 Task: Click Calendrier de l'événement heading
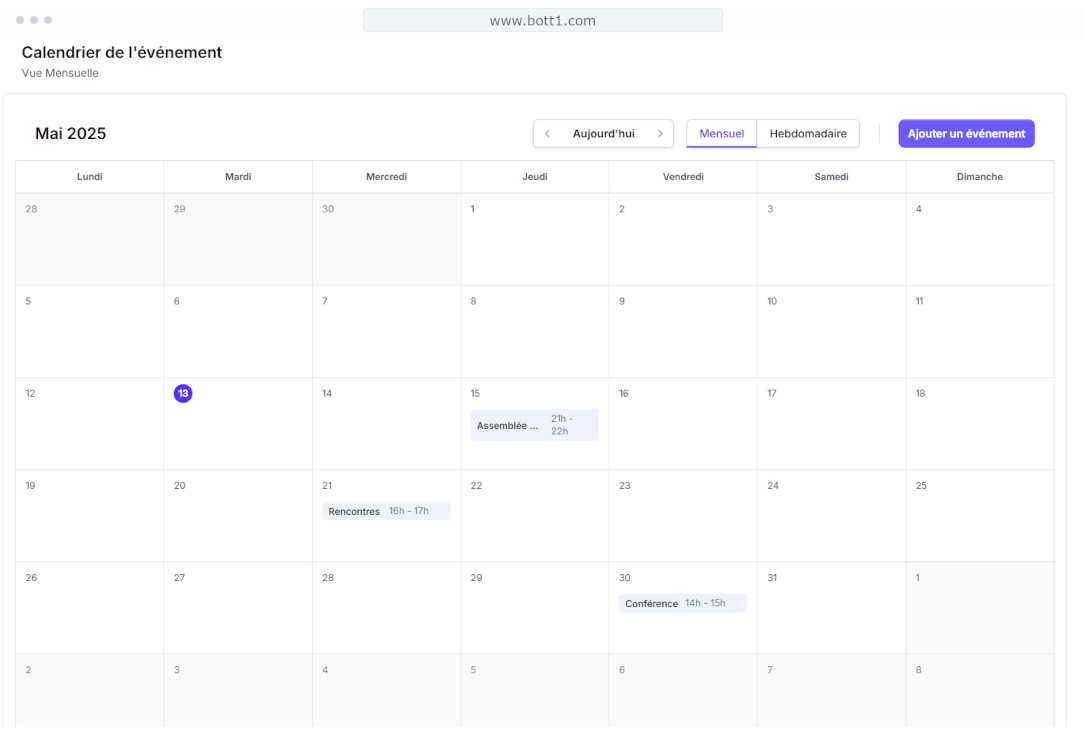(x=121, y=52)
